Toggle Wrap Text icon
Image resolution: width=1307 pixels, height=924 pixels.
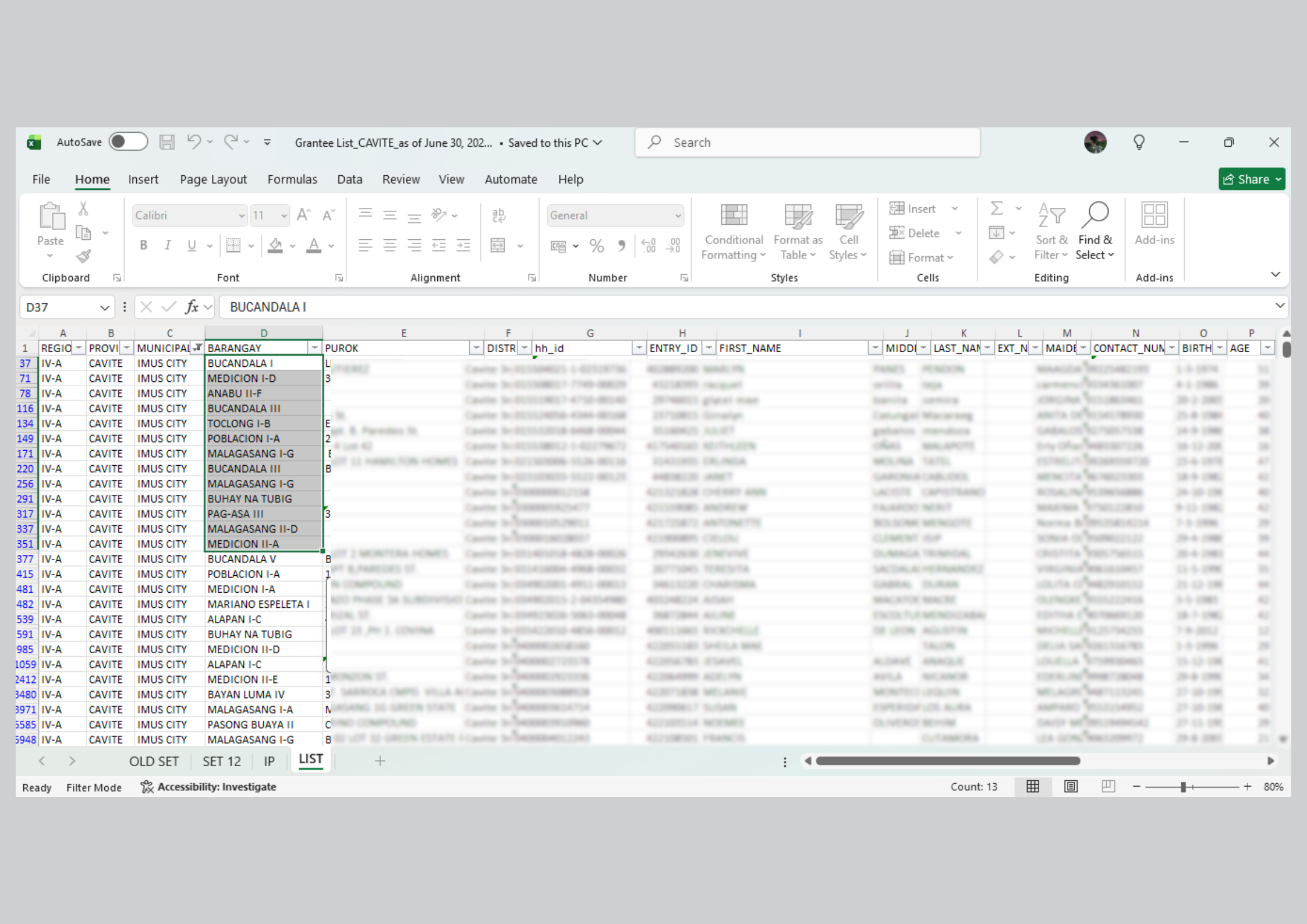499,215
